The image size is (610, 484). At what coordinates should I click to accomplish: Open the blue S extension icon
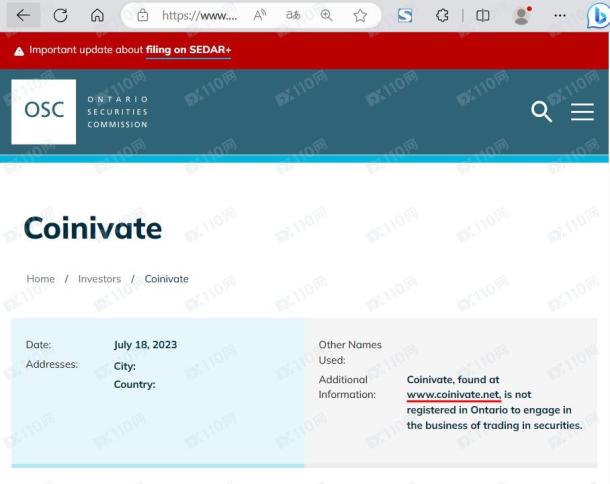click(x=405, y=16)
